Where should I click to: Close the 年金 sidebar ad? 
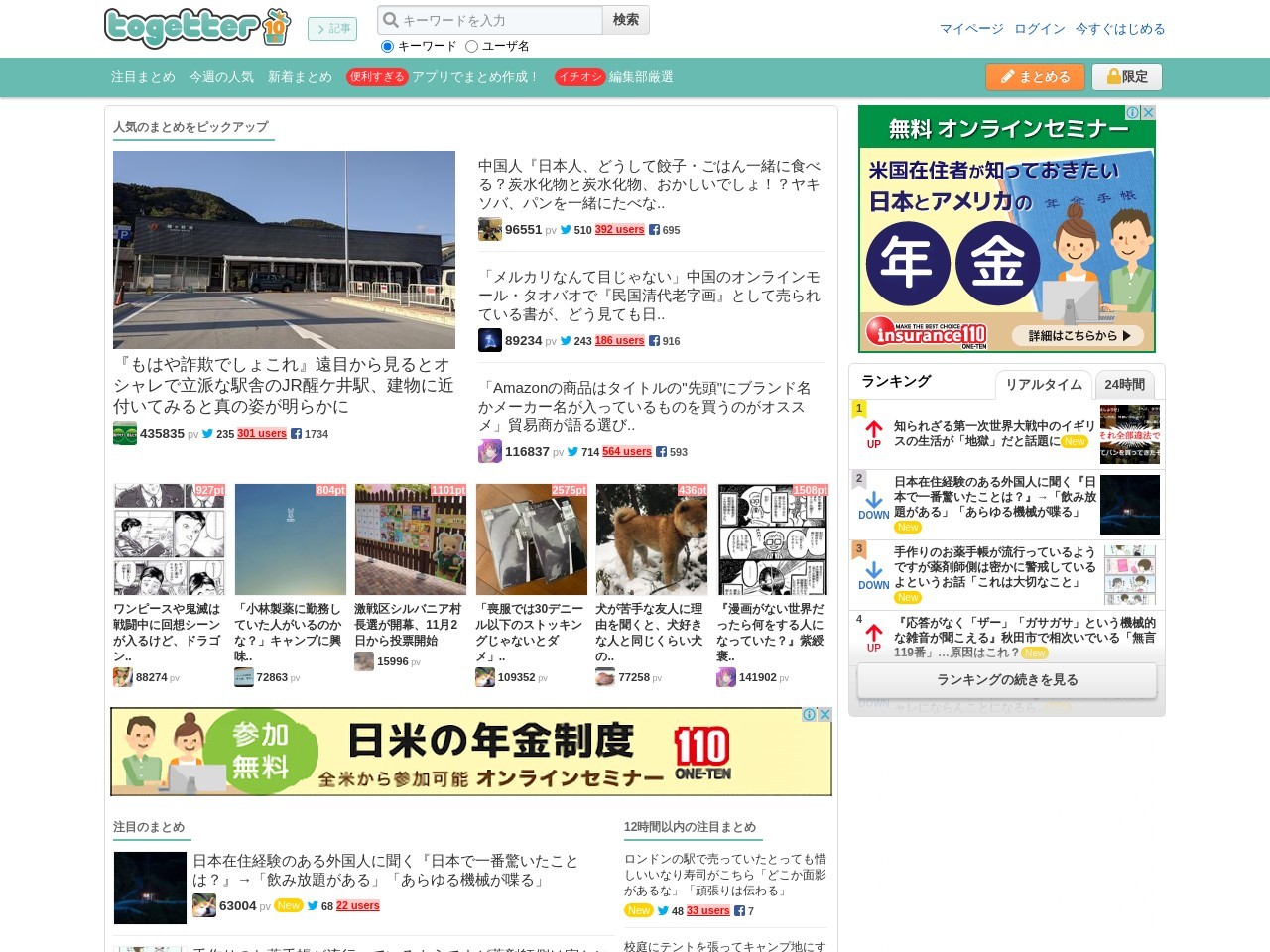[x=1148, y=113]
